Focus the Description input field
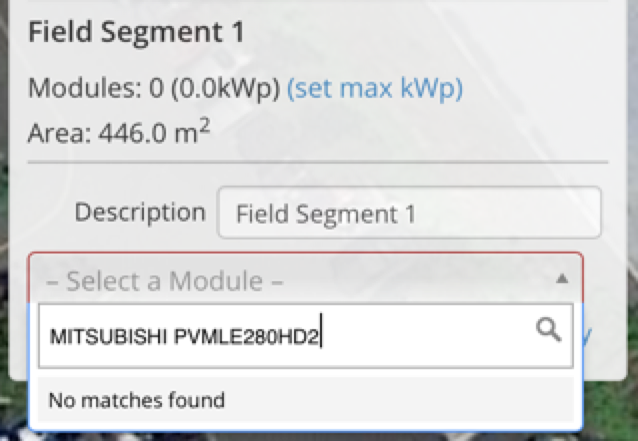638x441 pixels. point(409,212)
